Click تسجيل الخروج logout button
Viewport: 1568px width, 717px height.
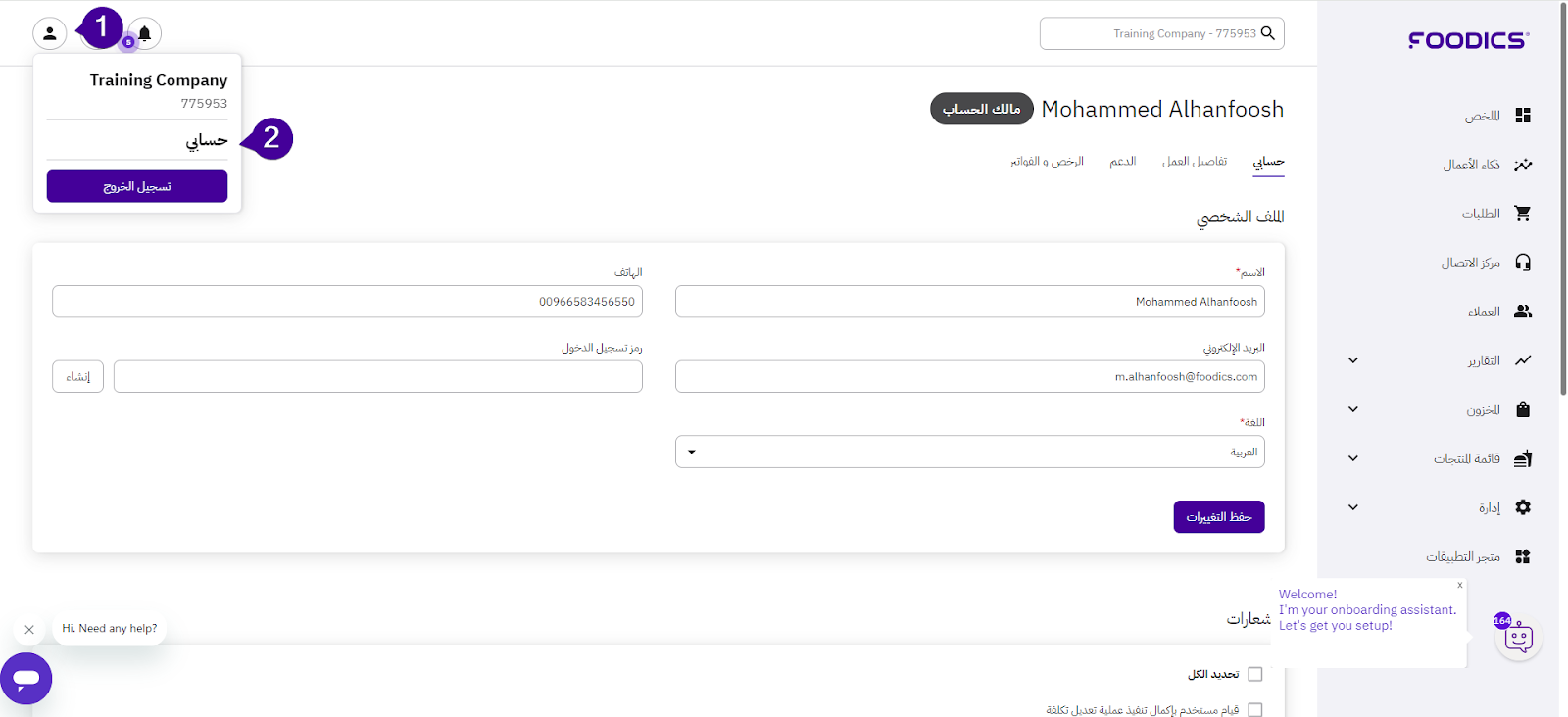pos(137,186)
